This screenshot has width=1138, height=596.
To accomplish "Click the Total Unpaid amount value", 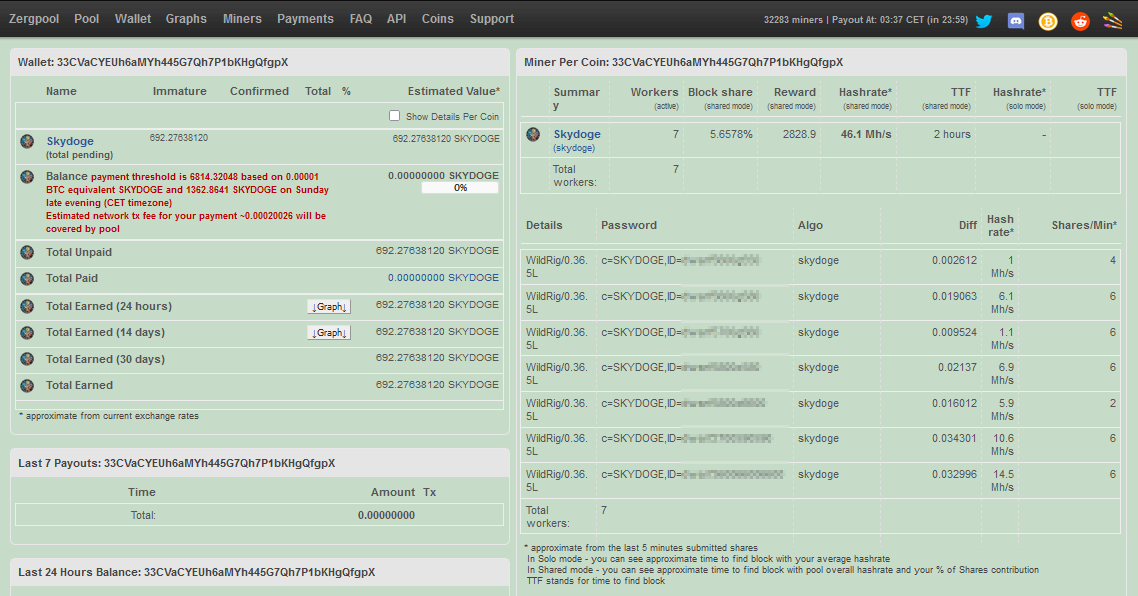I will (x=437, y=250).
